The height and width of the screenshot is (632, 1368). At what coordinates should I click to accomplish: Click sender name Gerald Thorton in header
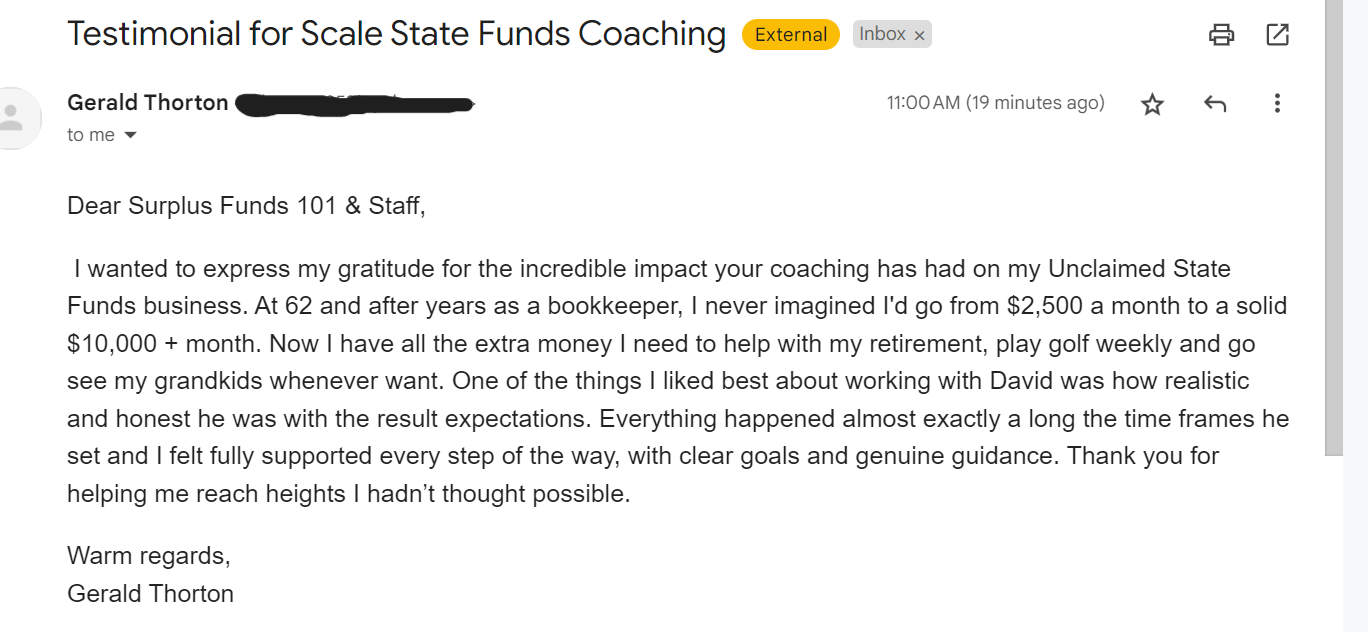coord(148,103)
